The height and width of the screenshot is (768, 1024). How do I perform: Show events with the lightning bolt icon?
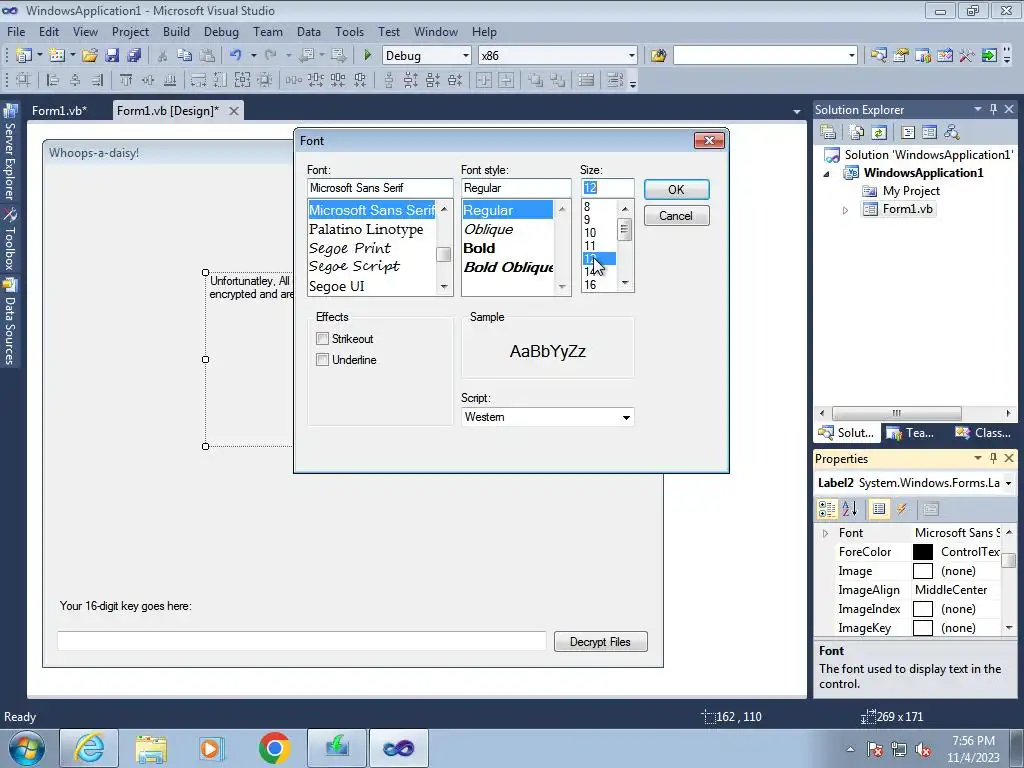point(902,509)
